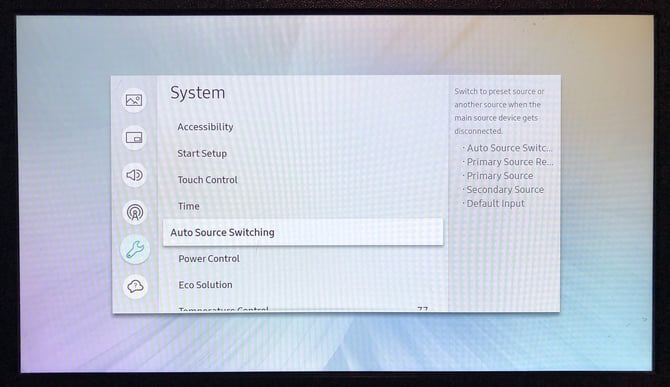Click the System heading title
Screen dimensions: 670x387
click(x=197, y=93)
